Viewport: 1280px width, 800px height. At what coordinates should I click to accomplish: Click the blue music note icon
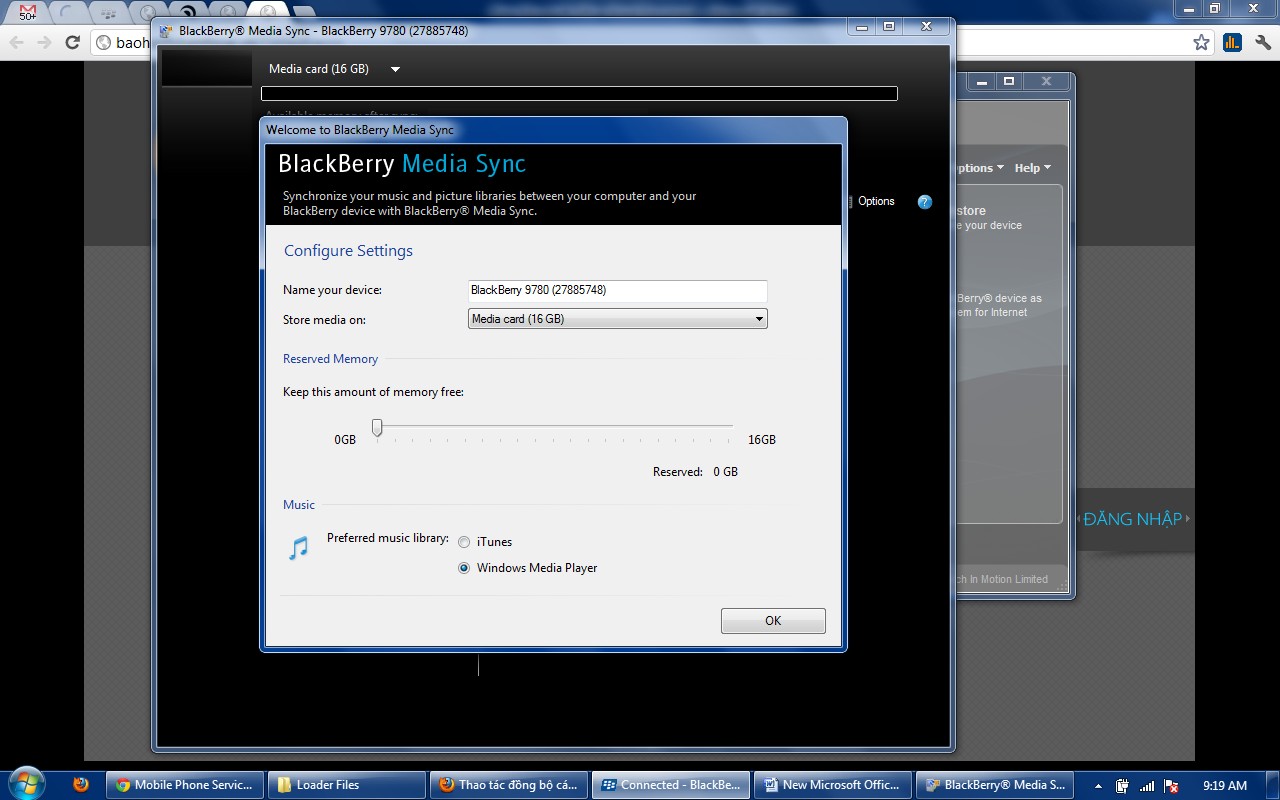(x=298, y=548)
